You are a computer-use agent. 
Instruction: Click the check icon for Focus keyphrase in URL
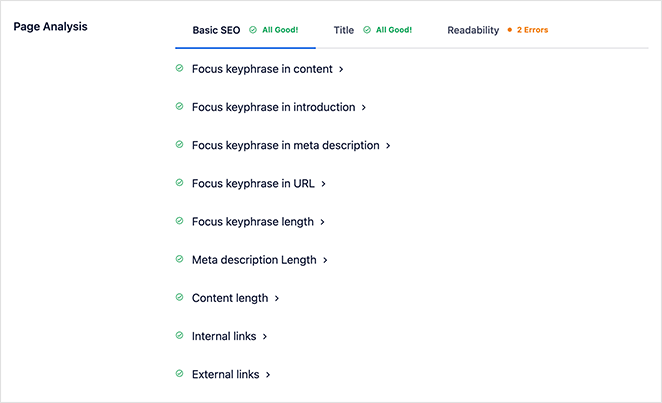pos(179,183)
